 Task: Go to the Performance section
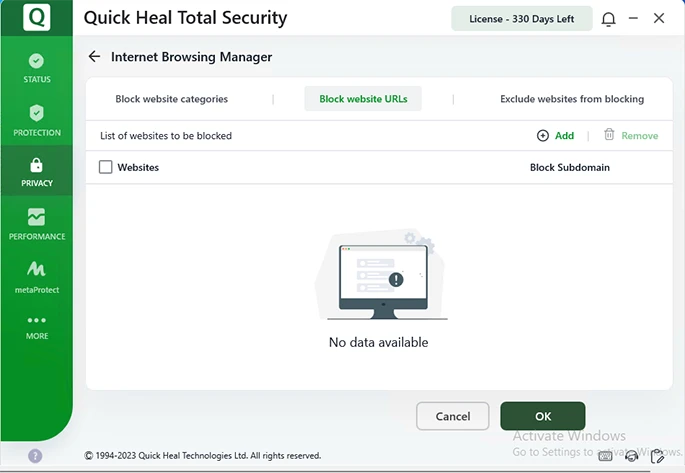[x=37, y=224]
